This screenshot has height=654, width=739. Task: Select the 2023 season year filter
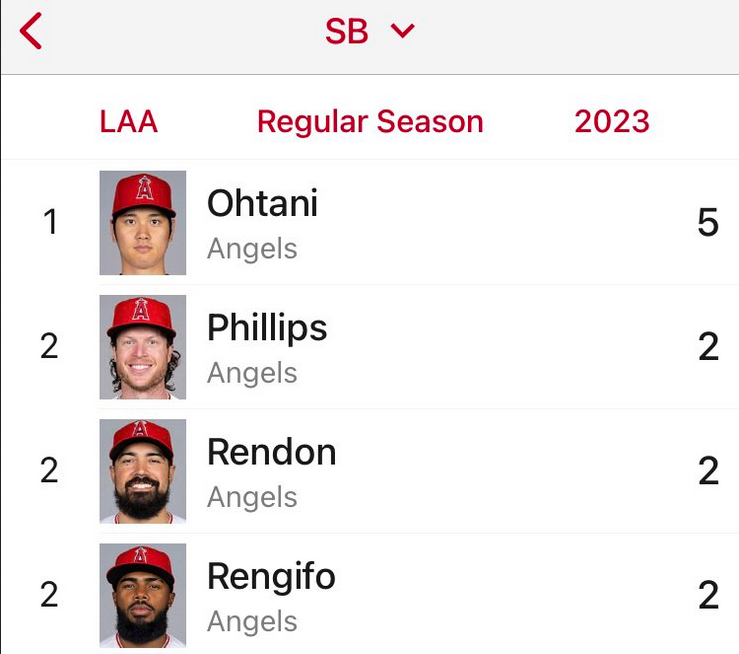[612, 122]
